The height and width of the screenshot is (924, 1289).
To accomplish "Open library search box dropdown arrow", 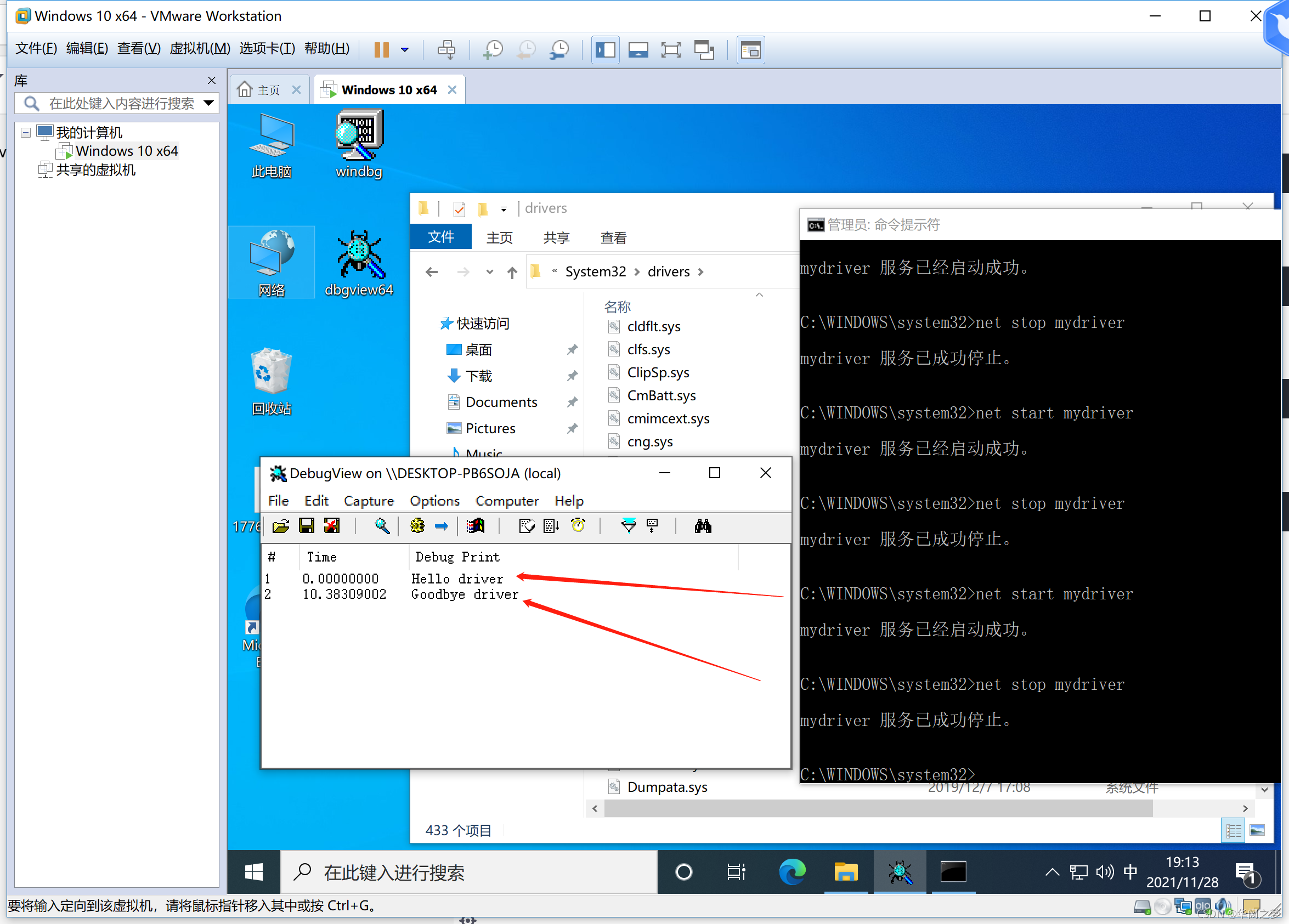I will coord(209,103).
